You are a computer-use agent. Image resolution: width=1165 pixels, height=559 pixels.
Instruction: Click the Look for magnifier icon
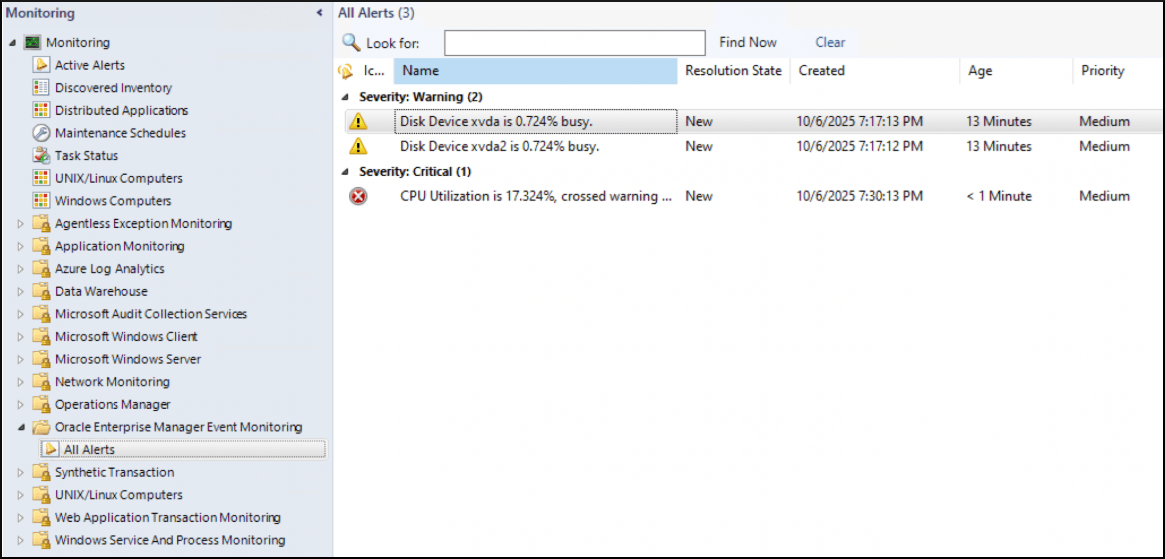[351, 42]
